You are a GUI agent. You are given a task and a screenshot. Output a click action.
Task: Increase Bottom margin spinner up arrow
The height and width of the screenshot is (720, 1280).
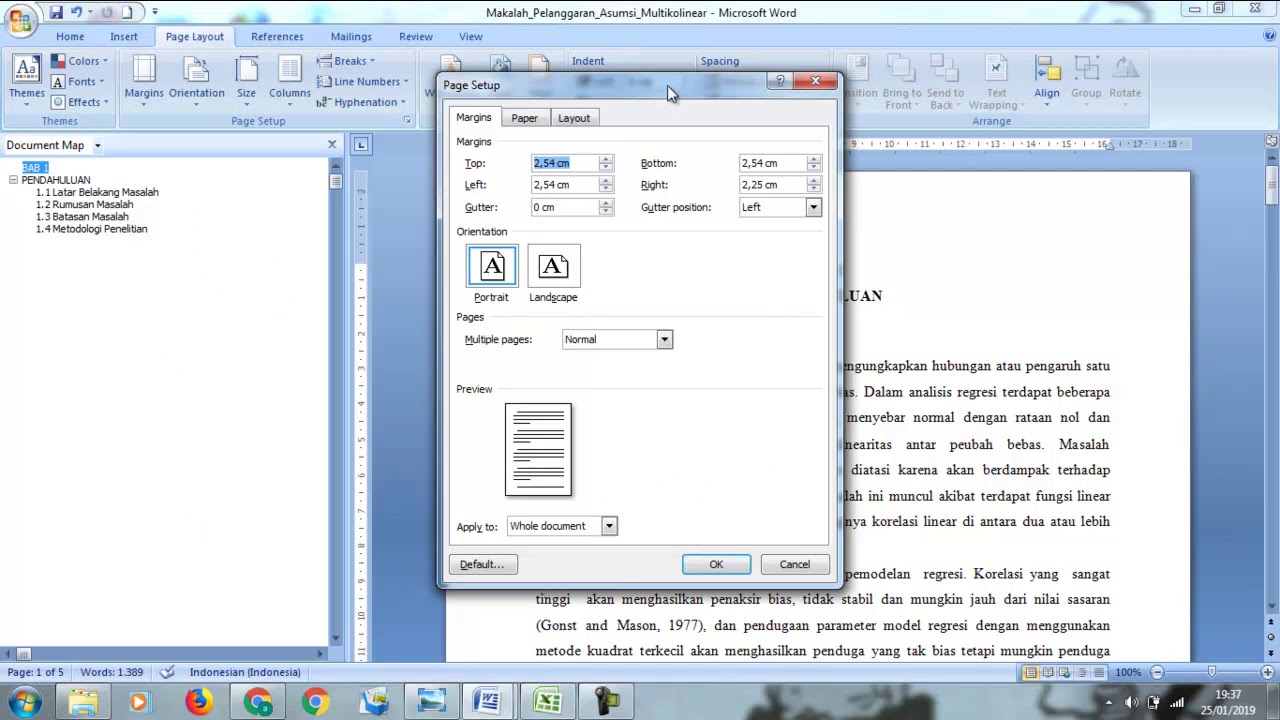(x=814, y=159)
